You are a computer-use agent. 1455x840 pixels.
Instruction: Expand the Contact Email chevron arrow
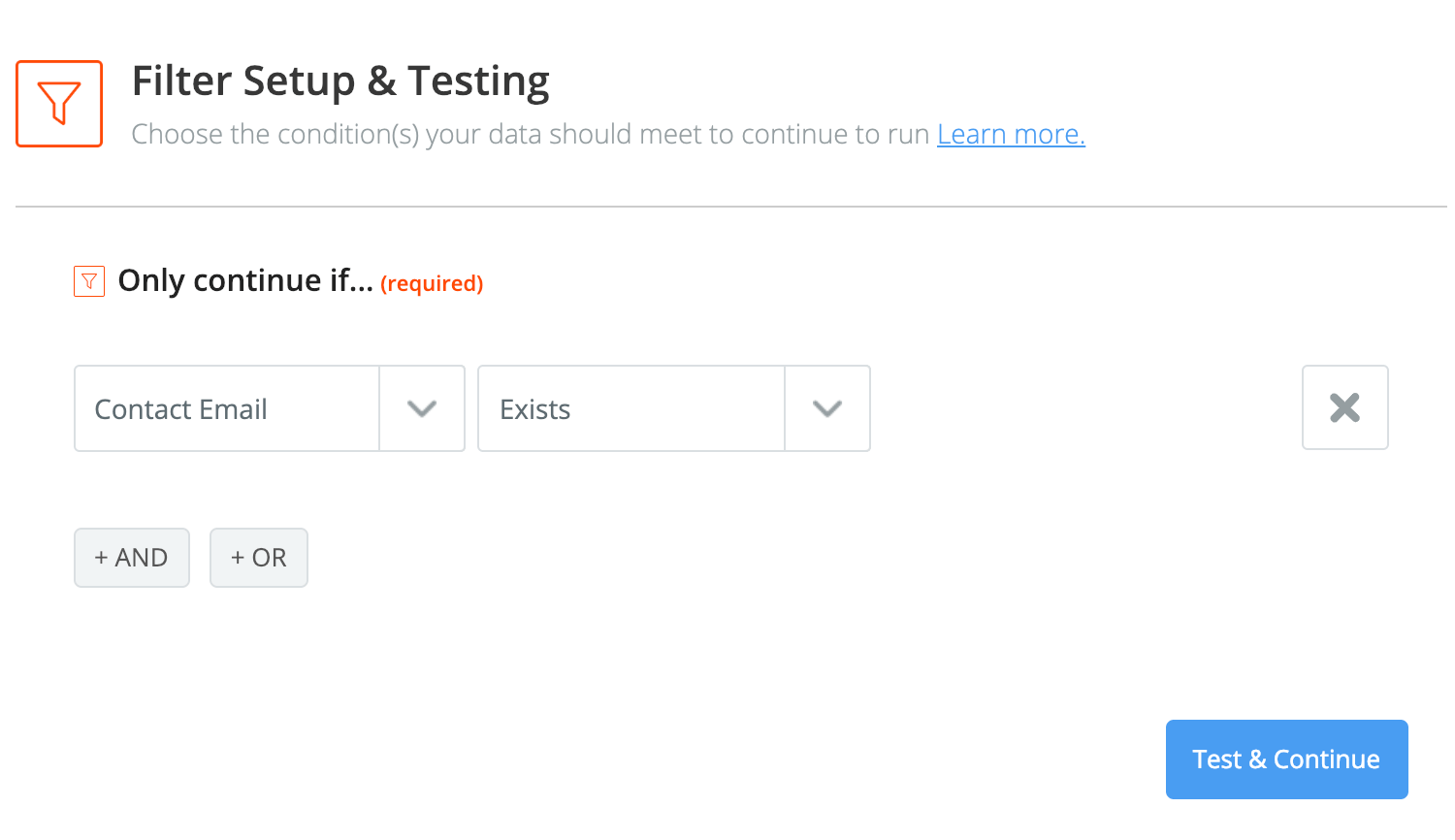422,408
